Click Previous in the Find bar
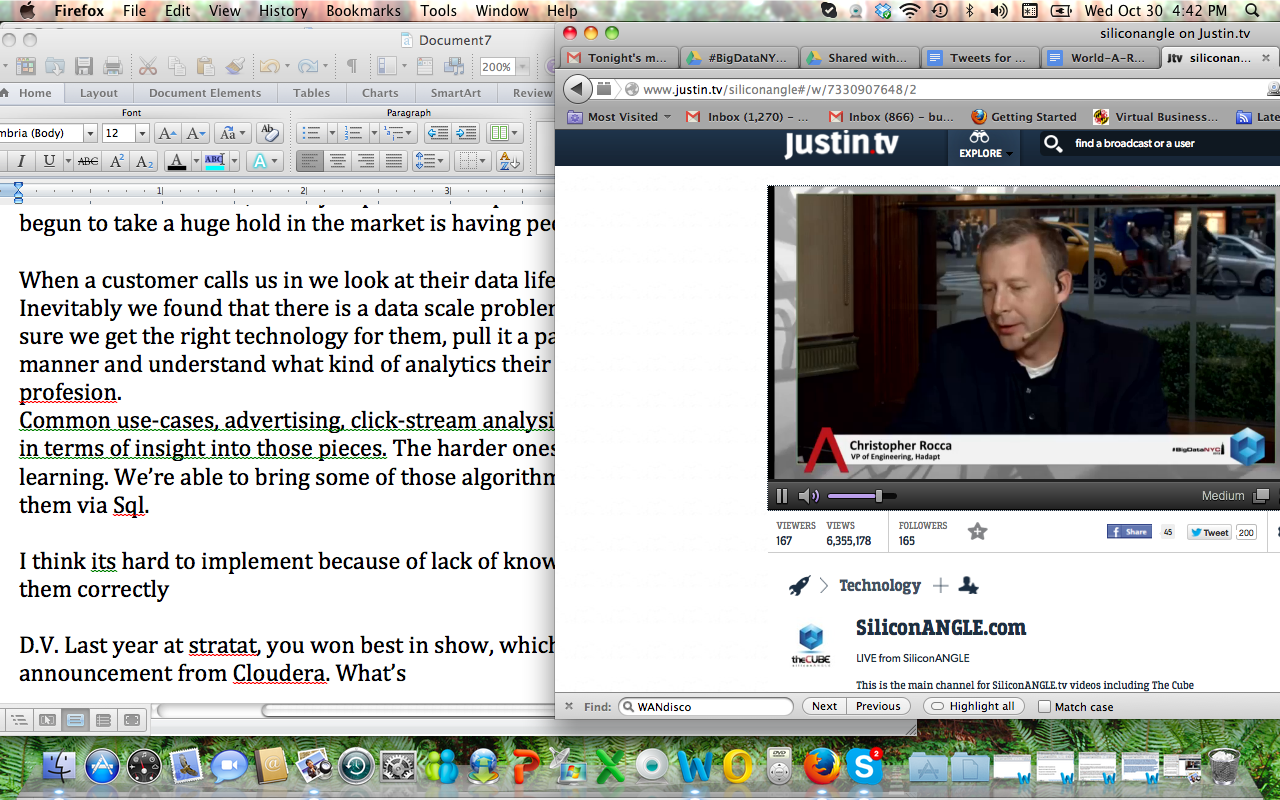The image size is (1280, 800). (878, 706)
